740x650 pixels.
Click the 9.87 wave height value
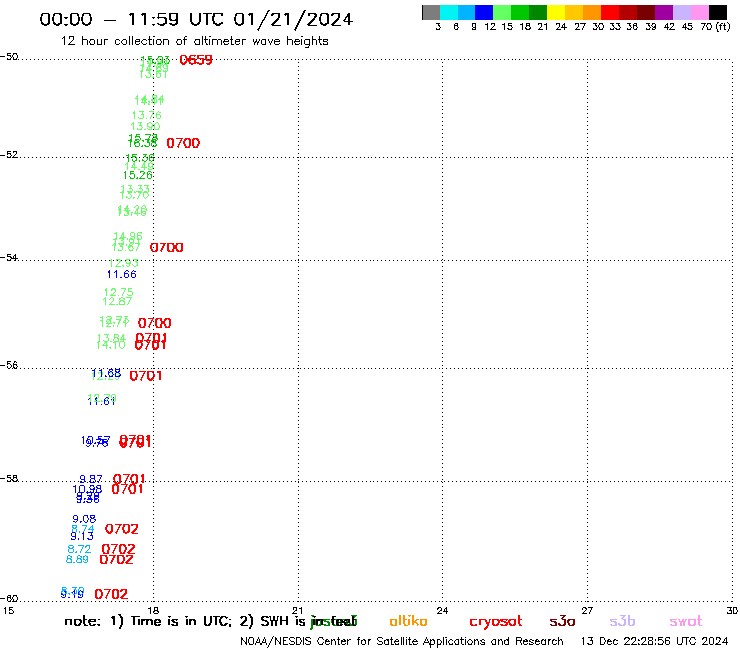click(x=91, y=479)
